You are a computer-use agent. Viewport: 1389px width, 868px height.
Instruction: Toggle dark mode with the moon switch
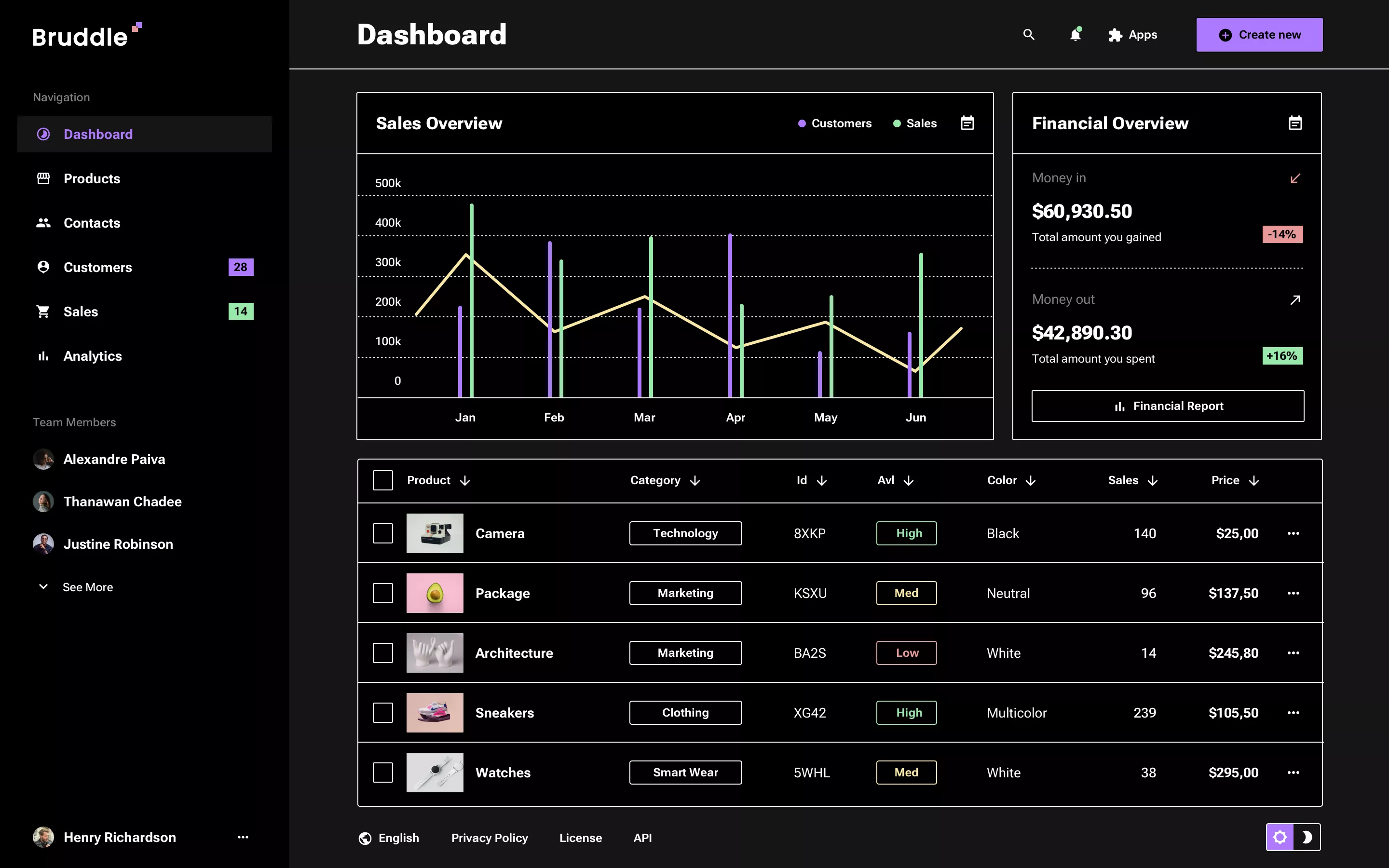pos(1307,837)
